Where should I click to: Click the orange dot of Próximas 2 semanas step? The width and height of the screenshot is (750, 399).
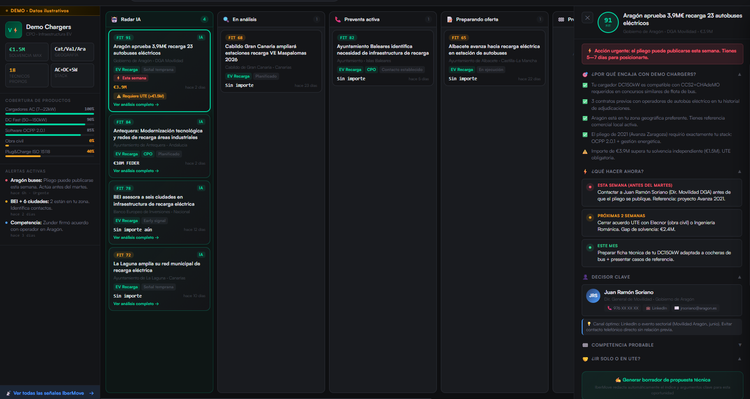[590, 218]
